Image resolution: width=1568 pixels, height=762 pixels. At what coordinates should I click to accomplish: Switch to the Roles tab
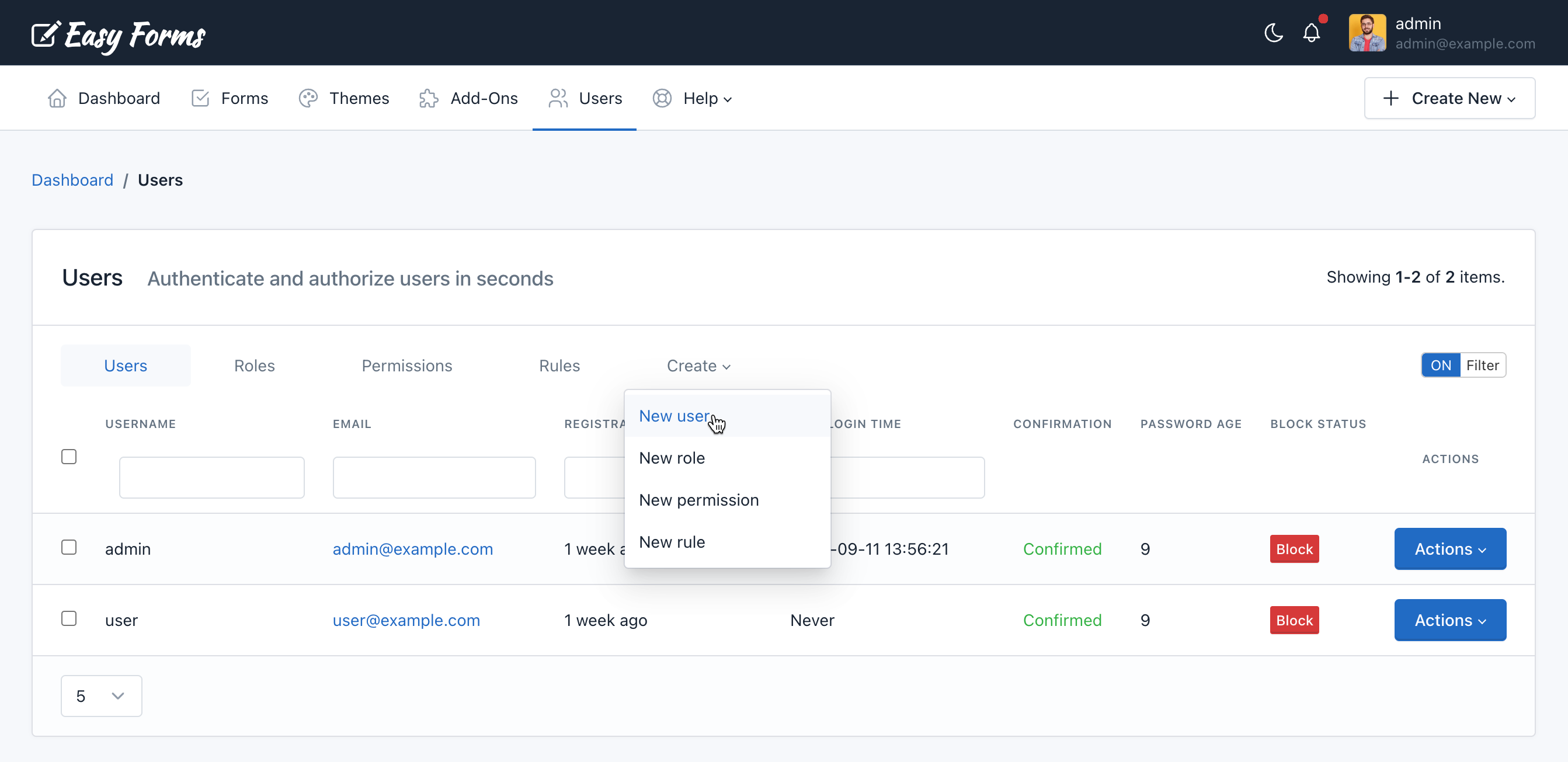click(x=255, y=365)
